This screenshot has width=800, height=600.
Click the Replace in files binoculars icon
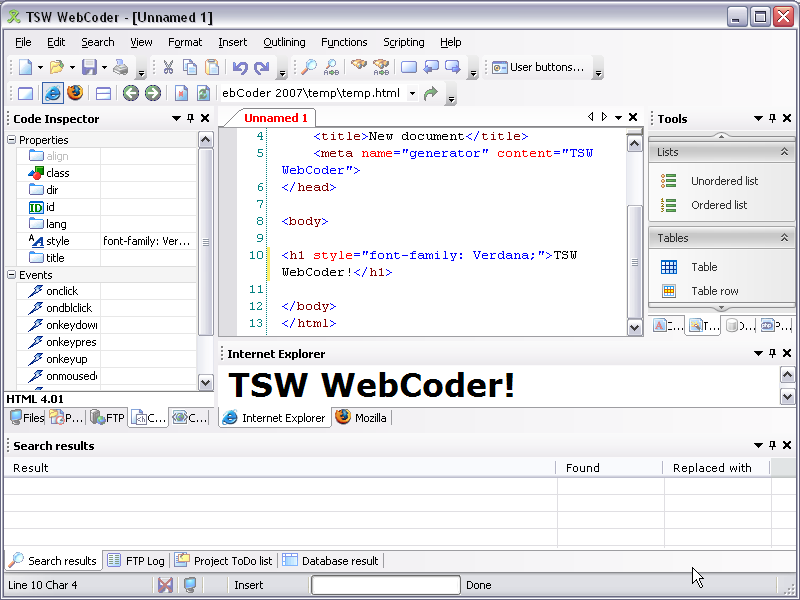(381, 67)
